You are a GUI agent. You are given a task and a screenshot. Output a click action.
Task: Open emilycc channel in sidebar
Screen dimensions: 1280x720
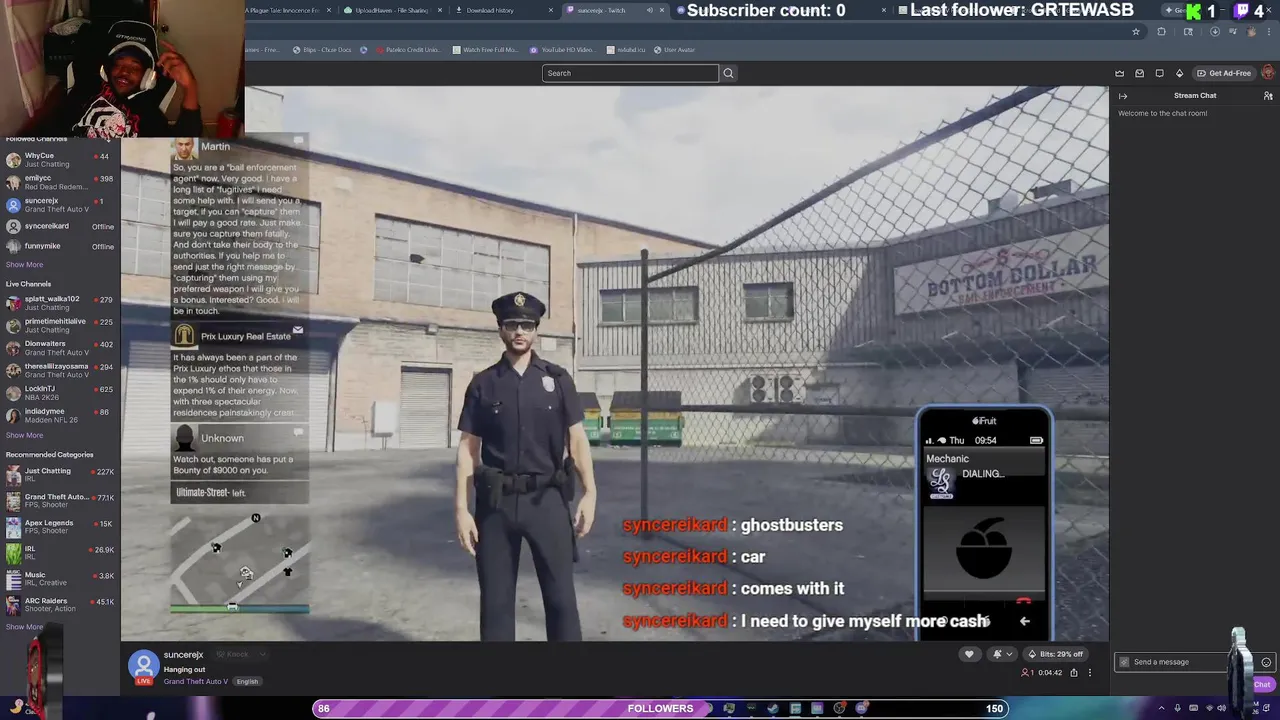(59, 182)
